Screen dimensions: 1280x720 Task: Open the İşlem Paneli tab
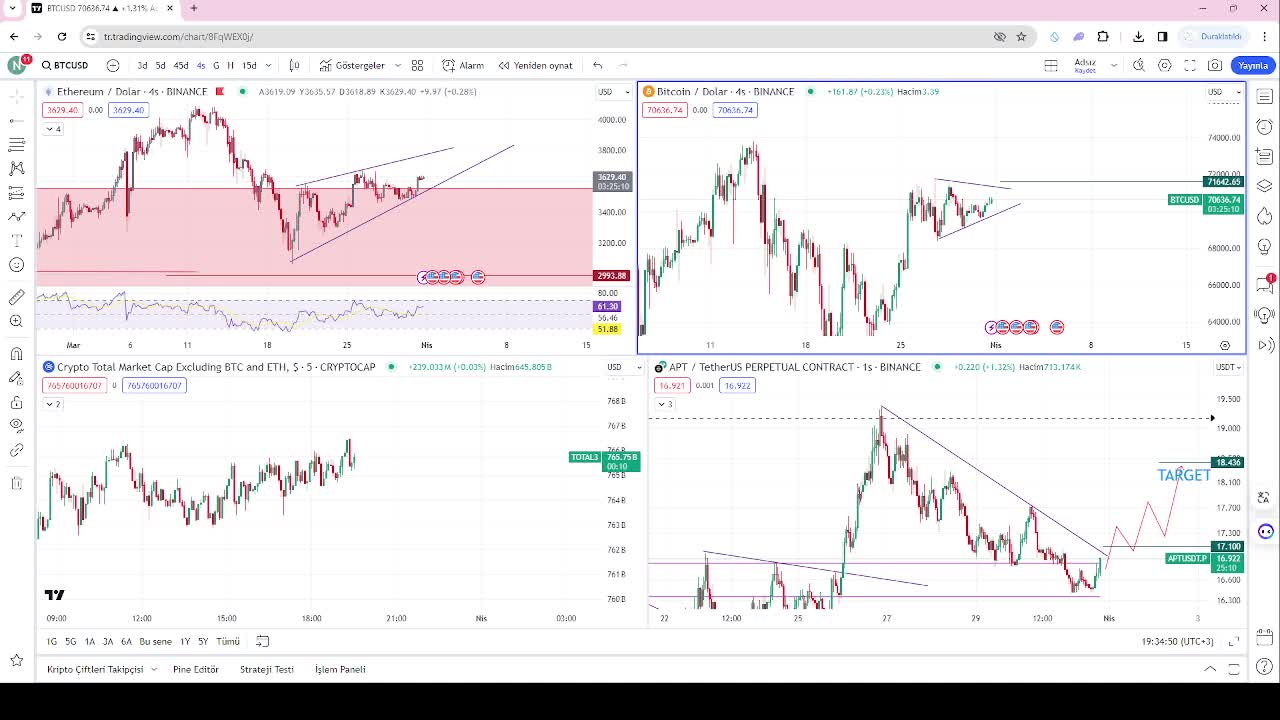coord(340,669)
